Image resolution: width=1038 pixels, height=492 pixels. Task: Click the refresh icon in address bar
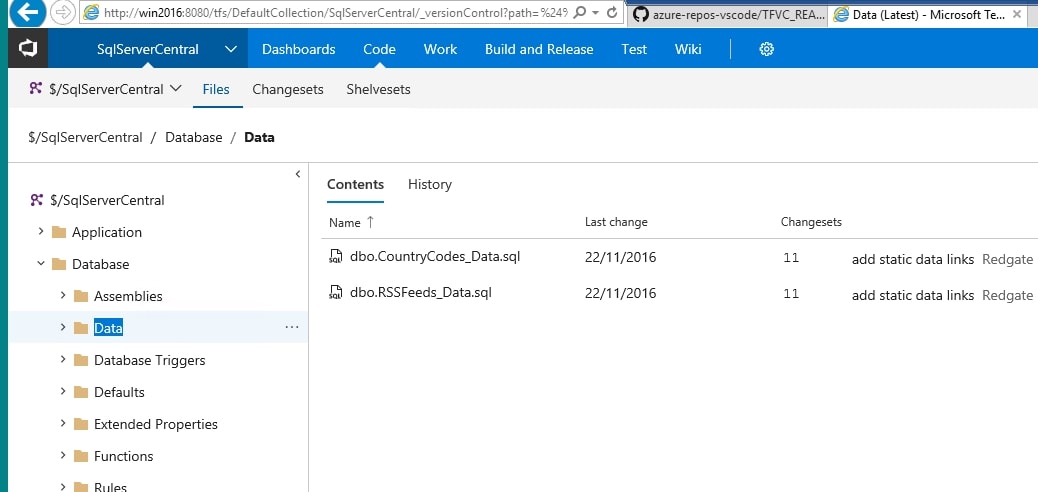click(x=612, y=13)
